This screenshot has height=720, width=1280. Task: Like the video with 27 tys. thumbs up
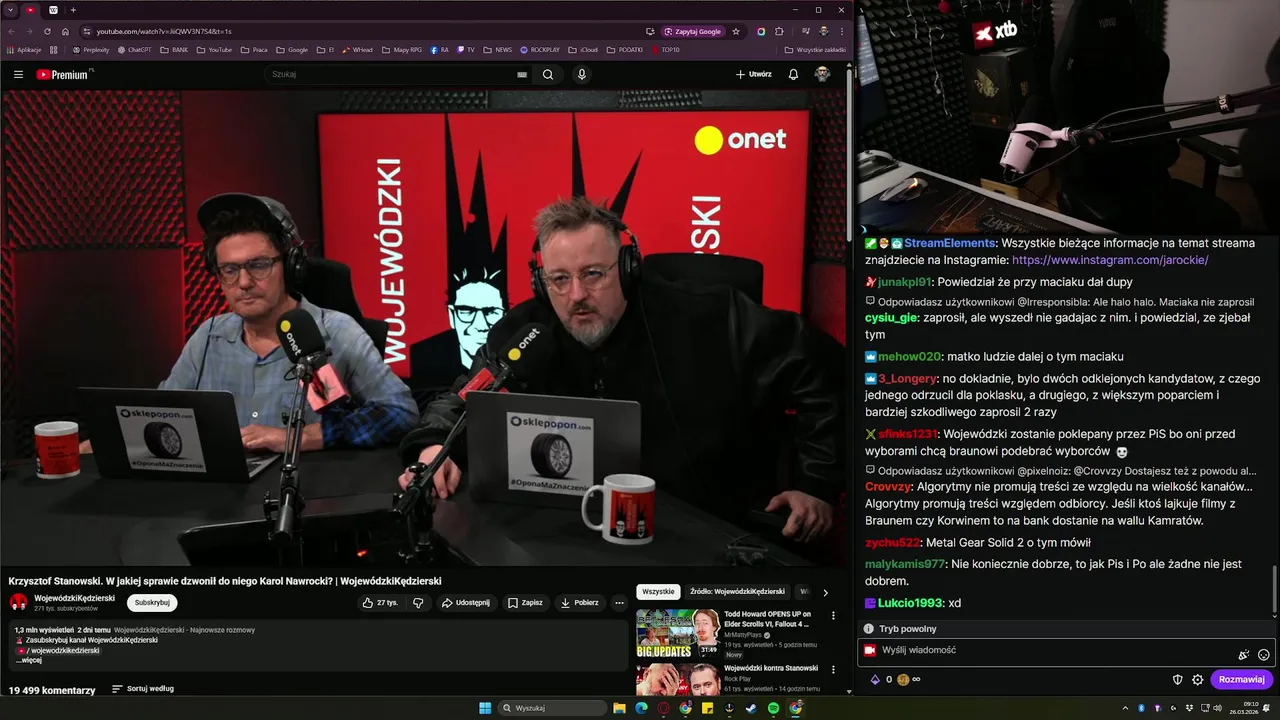point(380,603)
